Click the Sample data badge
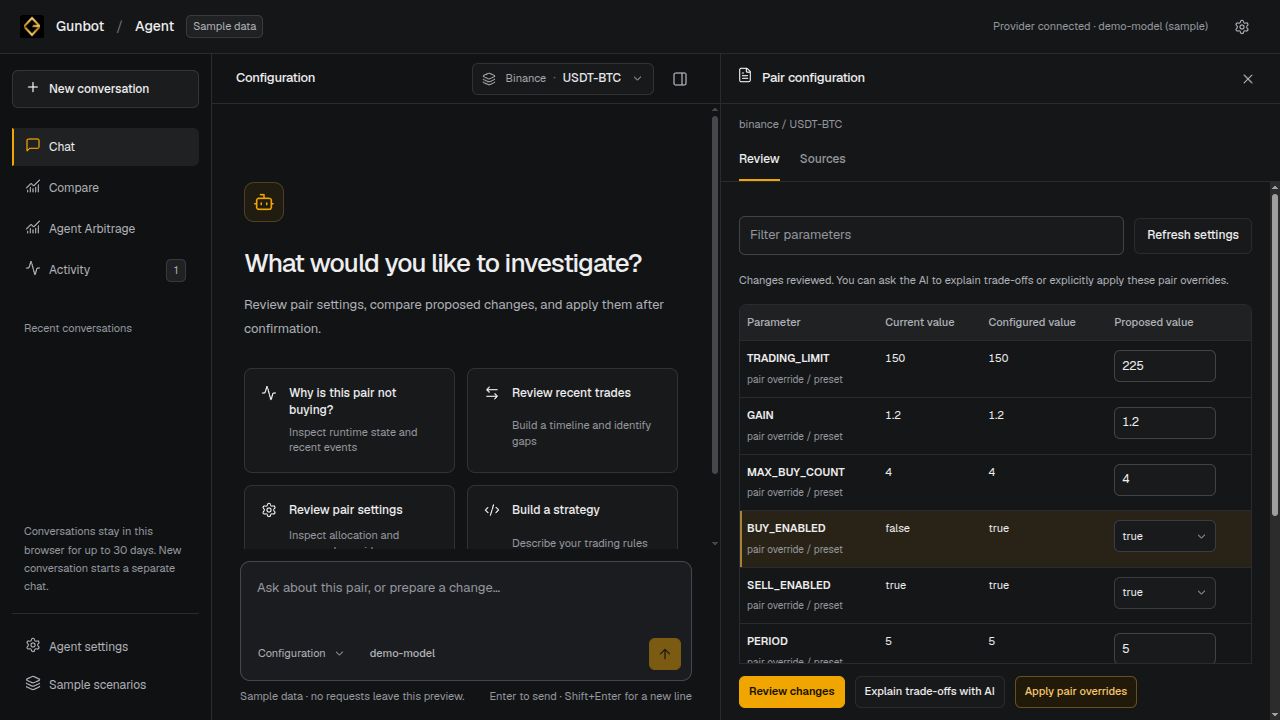The height and width of the screenshot is (720, 1280). [x=224, y=27]
